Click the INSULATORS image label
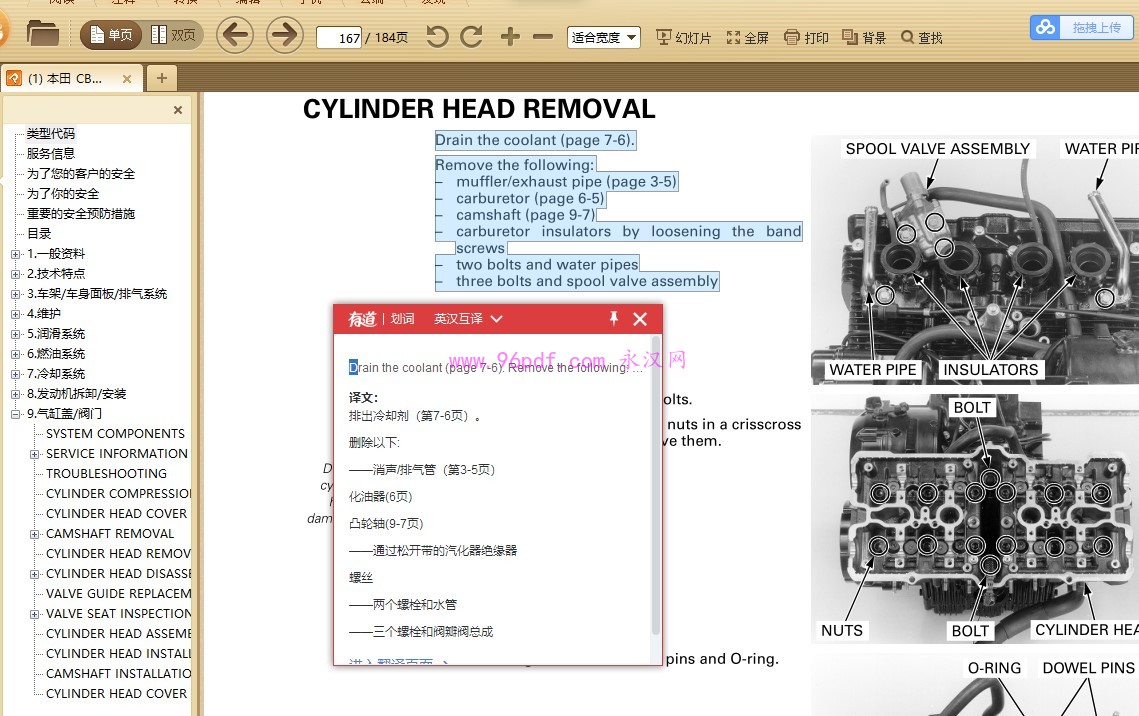Screen dimensions: 1139x716 tap(990, 370)
